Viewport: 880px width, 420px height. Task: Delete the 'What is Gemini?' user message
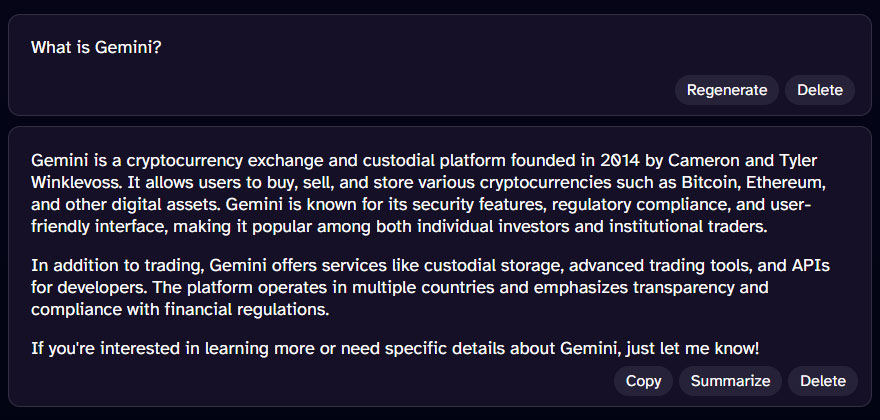(820, 90)
